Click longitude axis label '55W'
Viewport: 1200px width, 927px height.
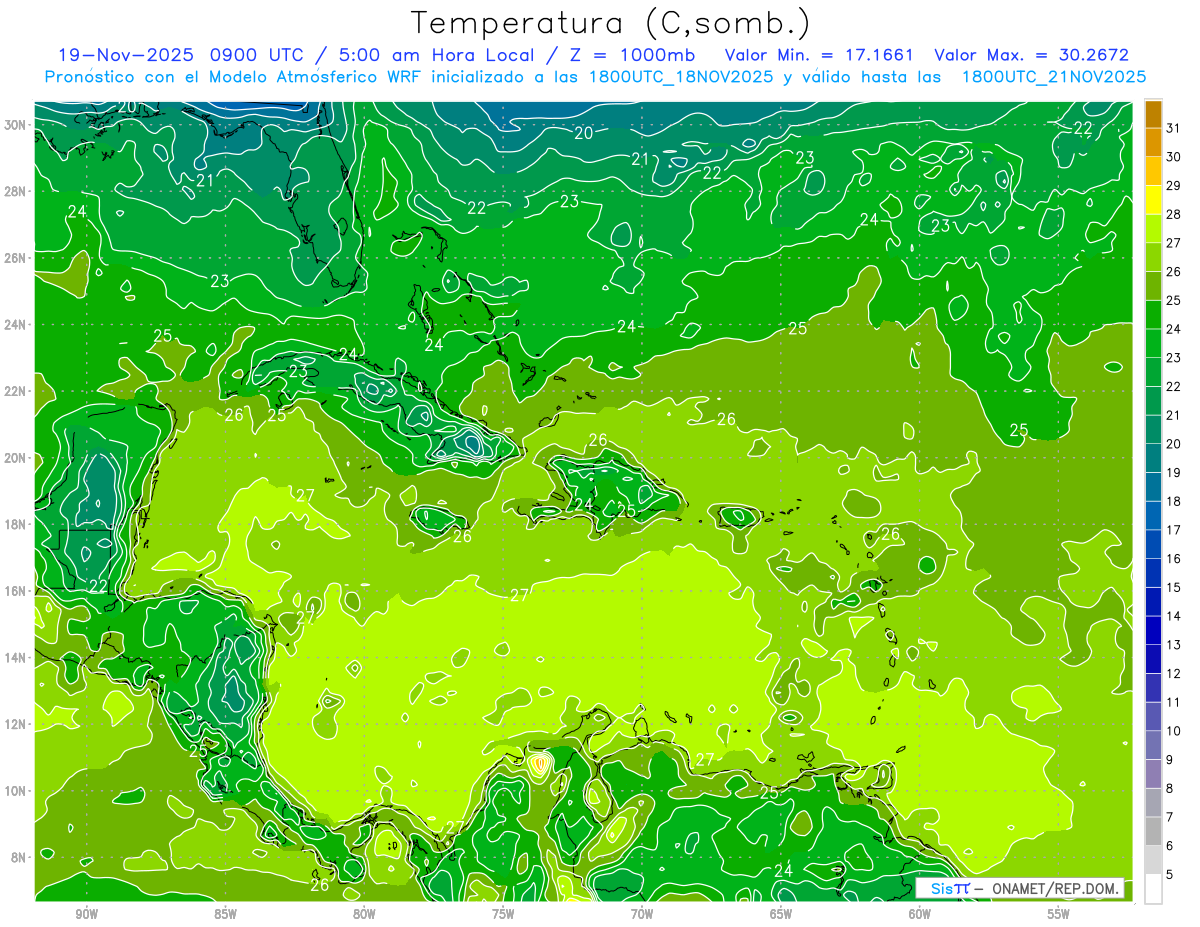[1059, 913]
